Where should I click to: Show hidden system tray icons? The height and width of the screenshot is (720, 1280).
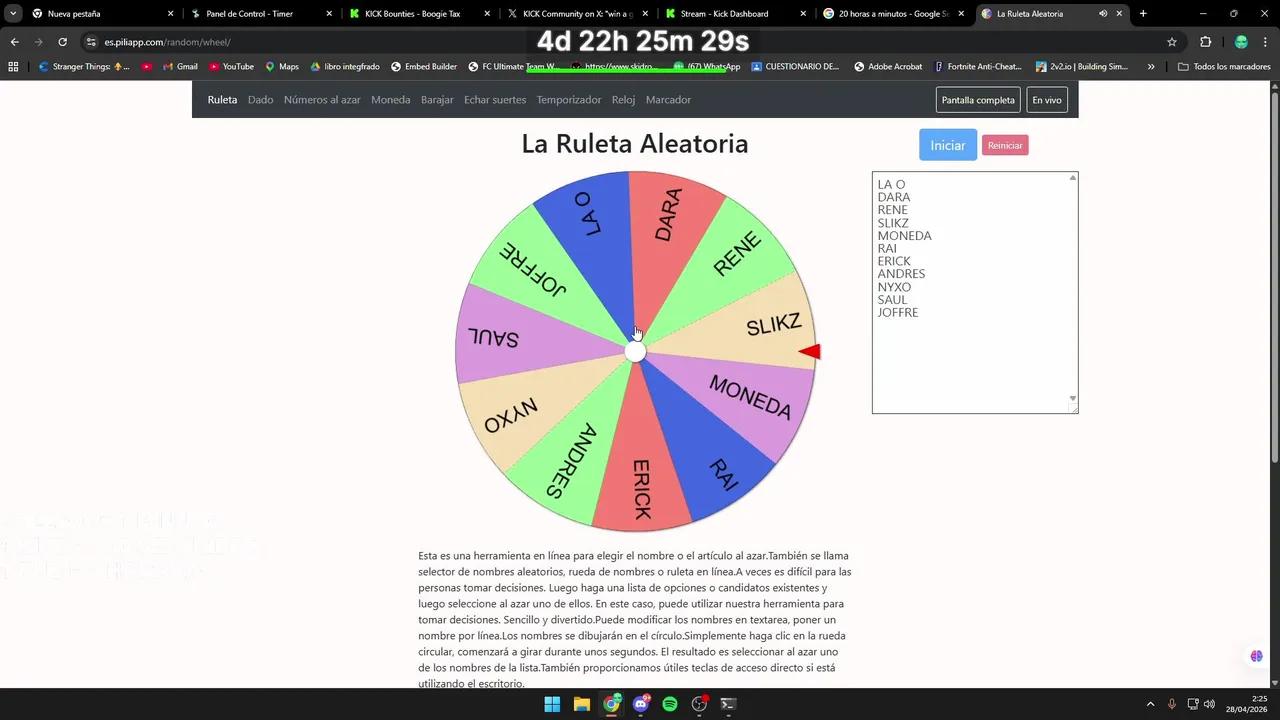(1150, 704)
